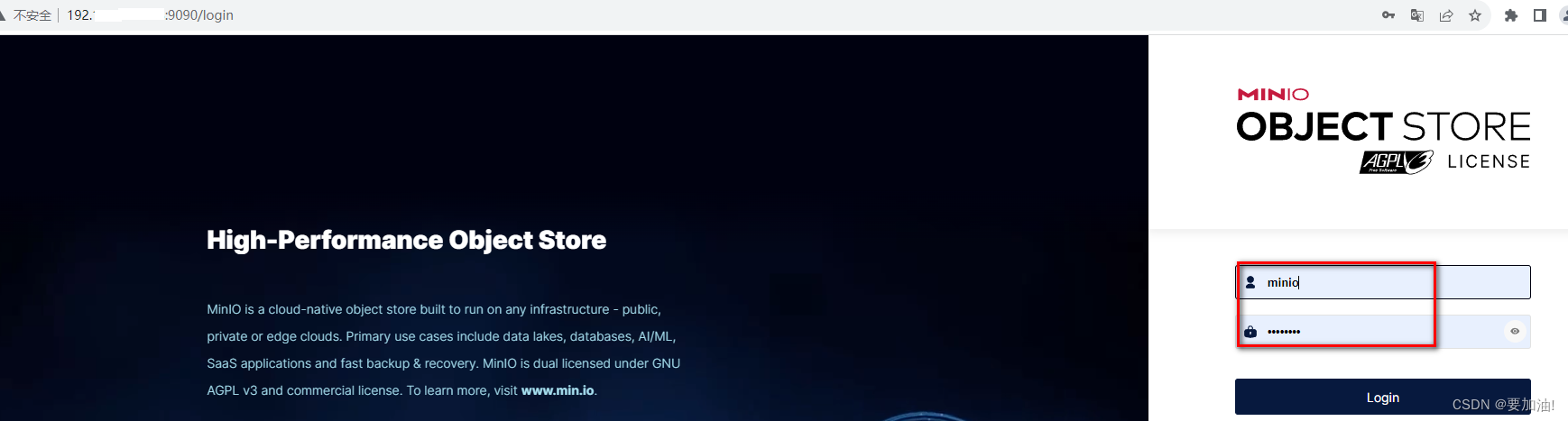Toggle the browser side panel icon
The width and height of the screenshot is (1568, 421).
1540,15
